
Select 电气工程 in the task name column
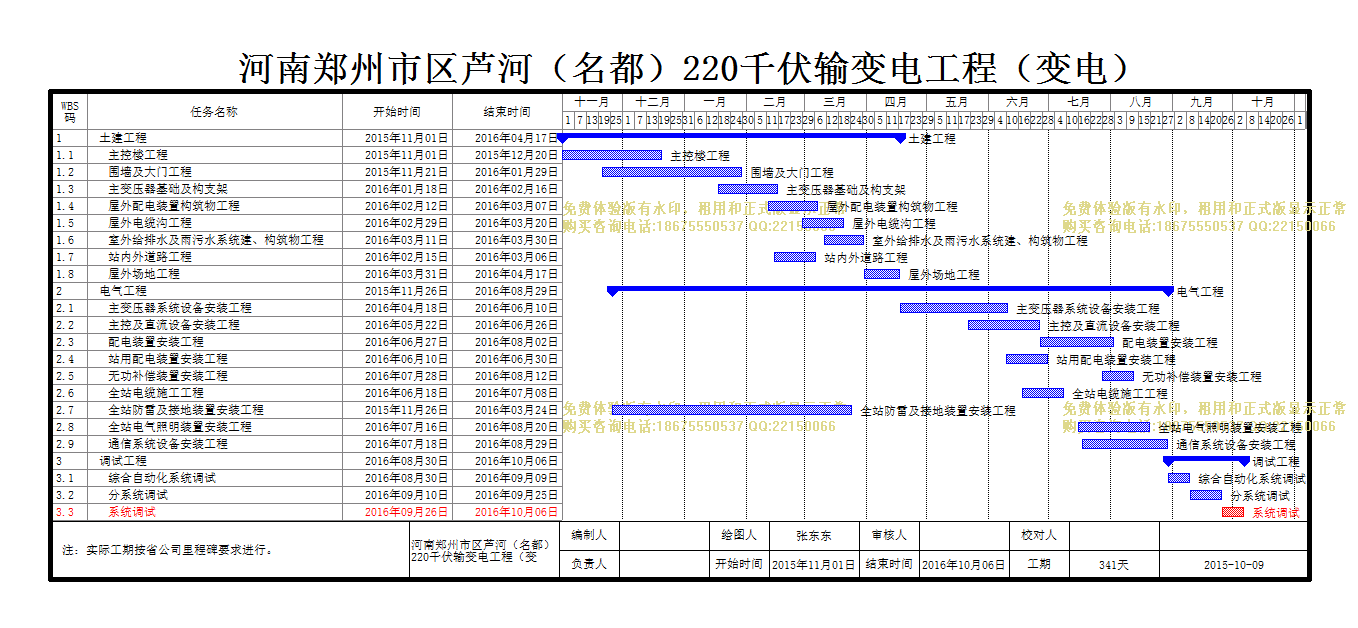click(123, 291)
